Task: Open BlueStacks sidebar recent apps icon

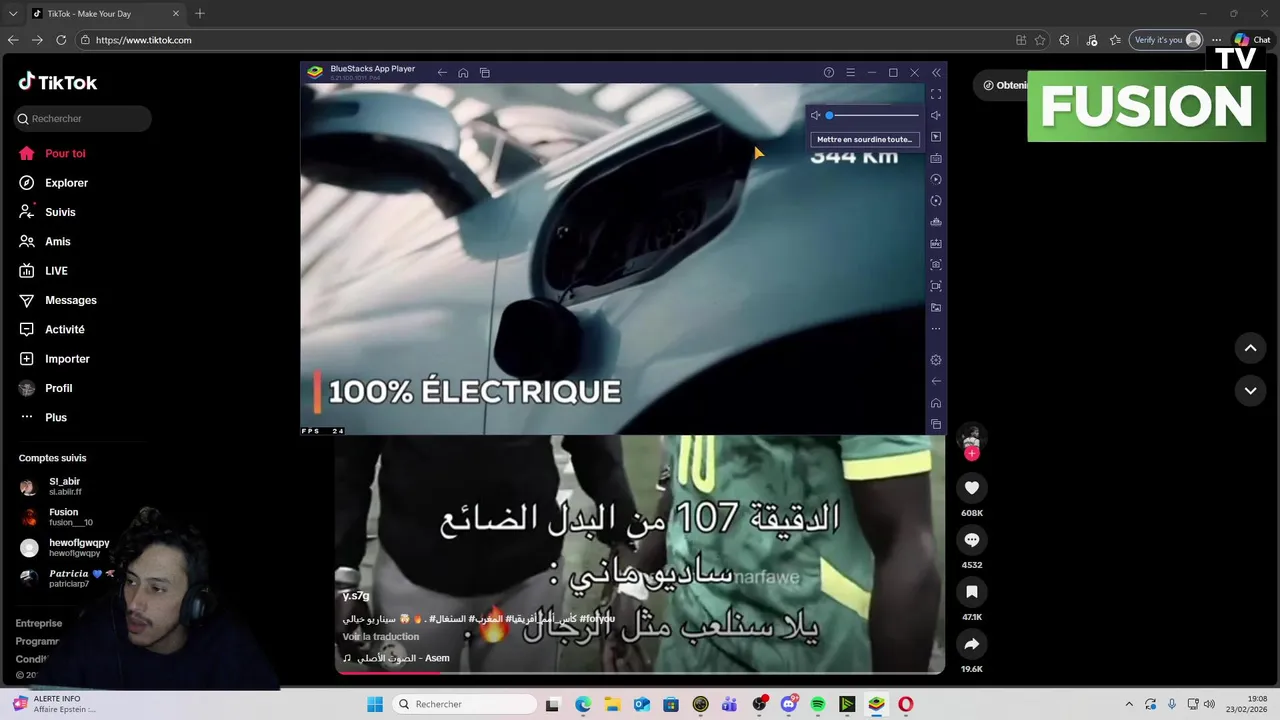Action: (936, 424)
